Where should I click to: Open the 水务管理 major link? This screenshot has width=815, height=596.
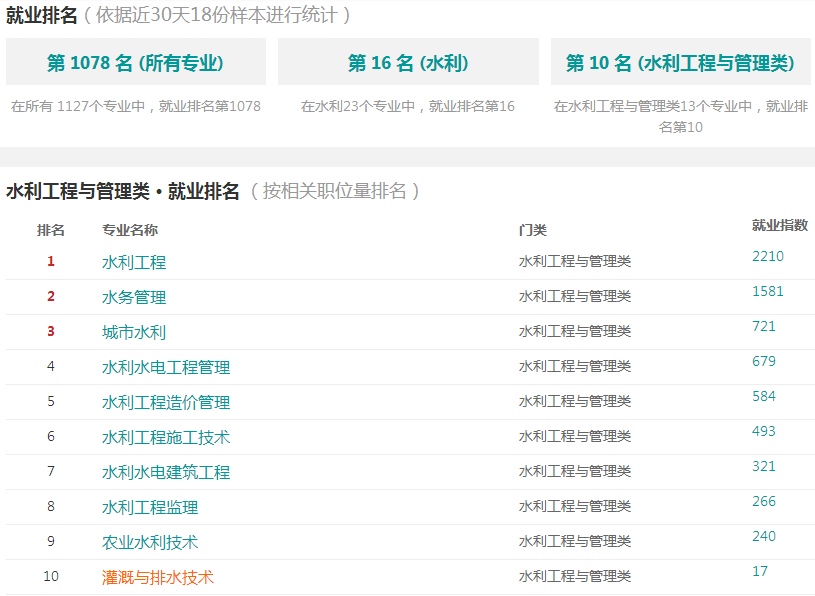coord(134,297)
